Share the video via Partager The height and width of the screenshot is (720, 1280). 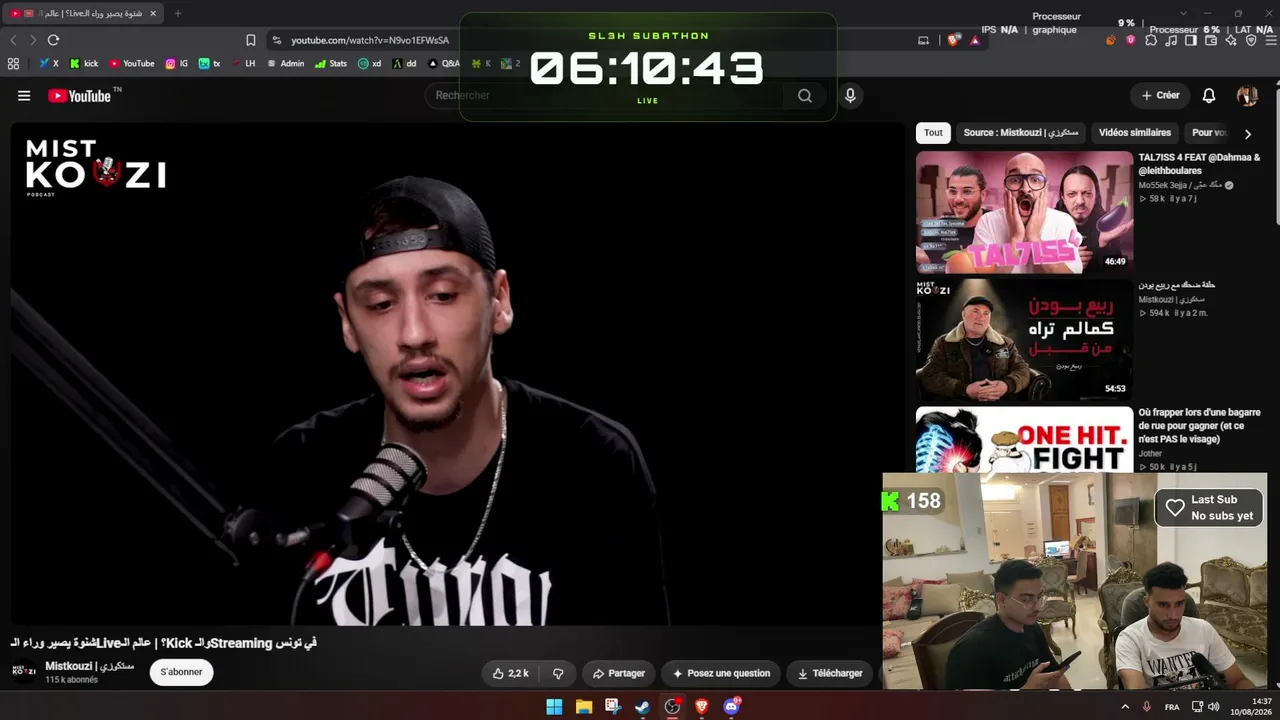(x=618, y=674)
